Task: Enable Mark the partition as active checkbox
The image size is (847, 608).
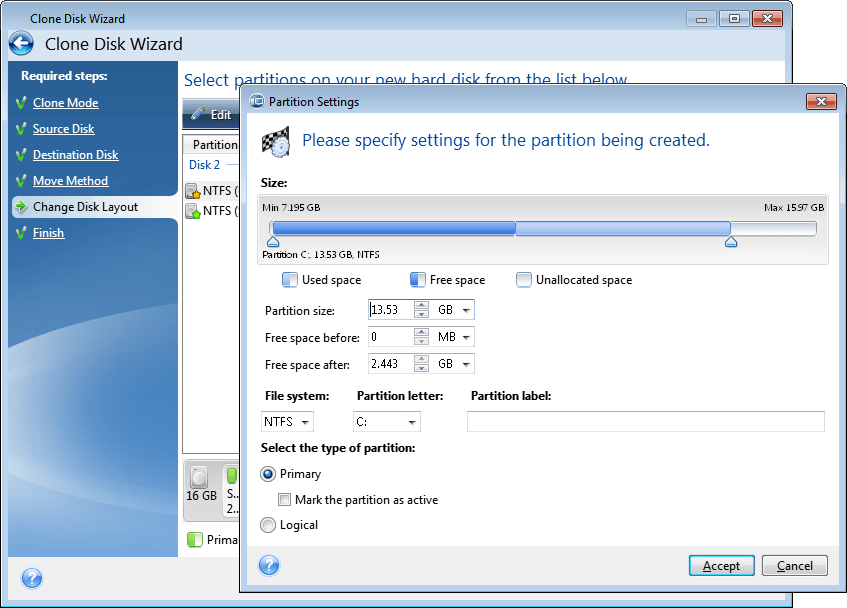Action: click(x=285, y=500)
